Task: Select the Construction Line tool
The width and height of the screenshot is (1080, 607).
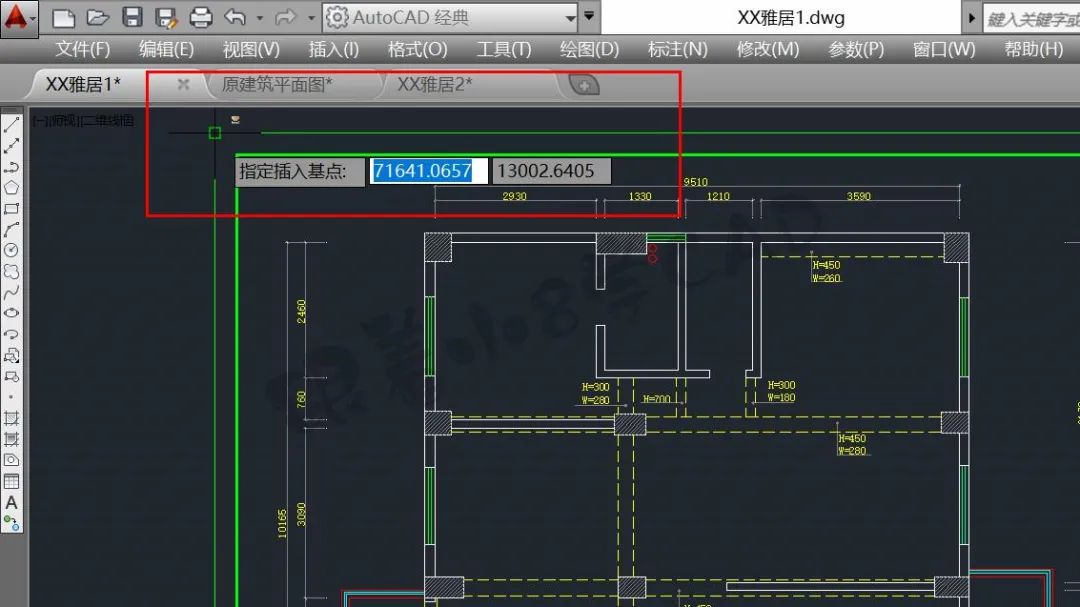Action: point(12,146)
